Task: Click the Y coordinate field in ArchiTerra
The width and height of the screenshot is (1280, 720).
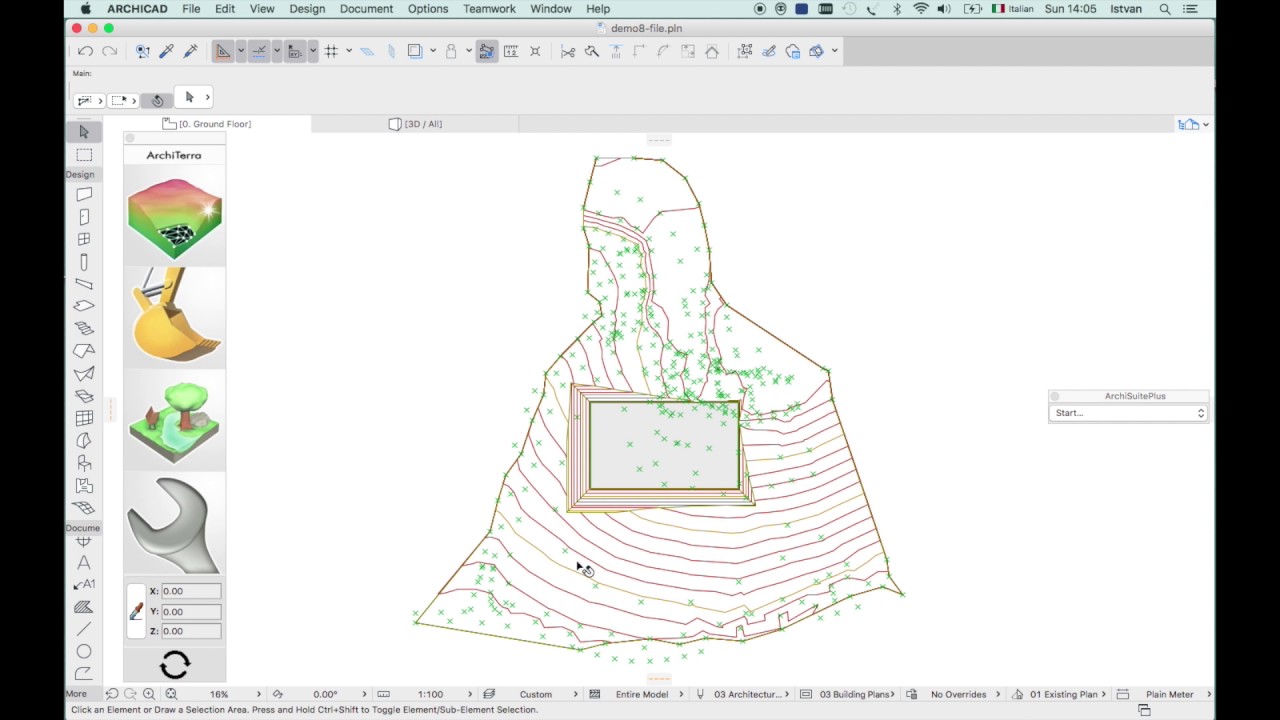Action: (x=190, y=611)
